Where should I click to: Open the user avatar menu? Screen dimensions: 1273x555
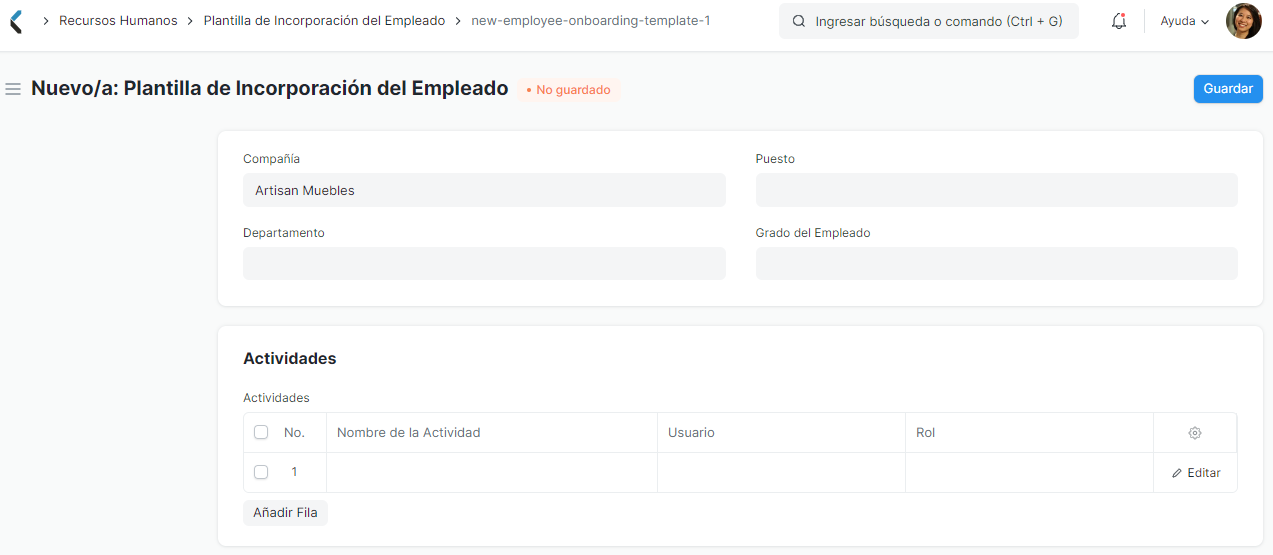1243,21
